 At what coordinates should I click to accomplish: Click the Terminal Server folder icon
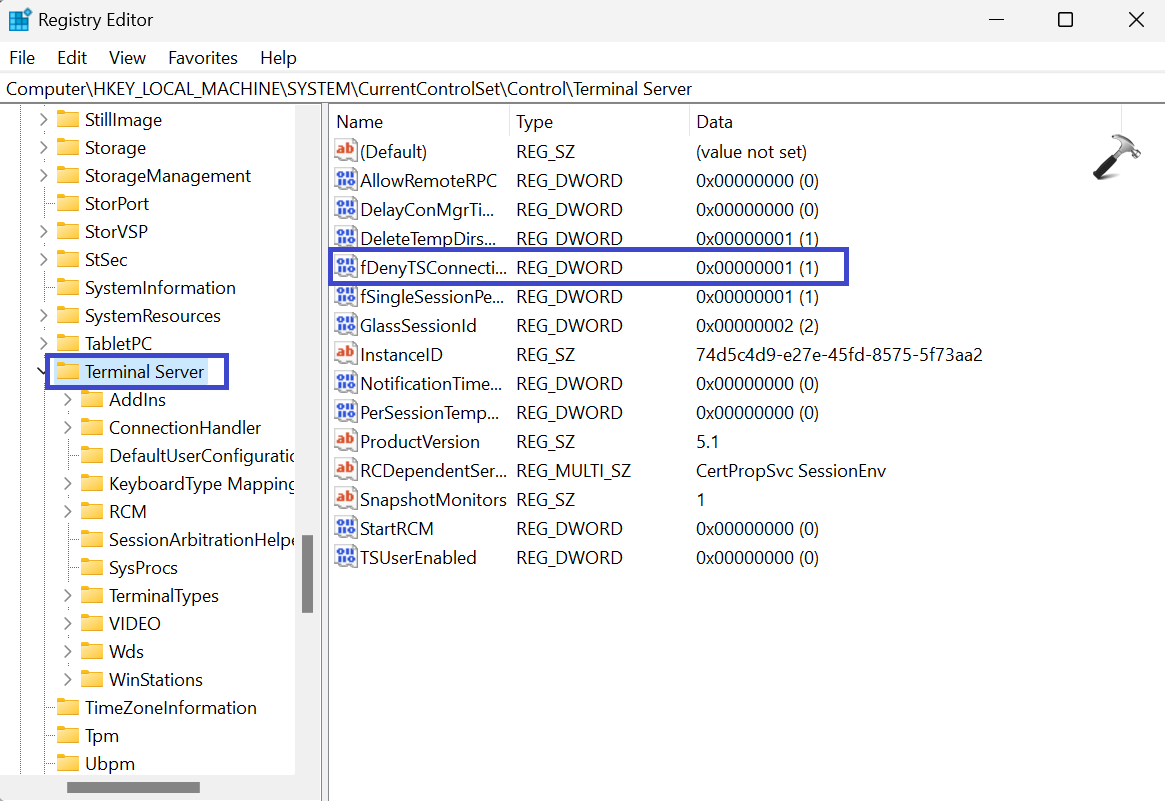tap(68, 372)
